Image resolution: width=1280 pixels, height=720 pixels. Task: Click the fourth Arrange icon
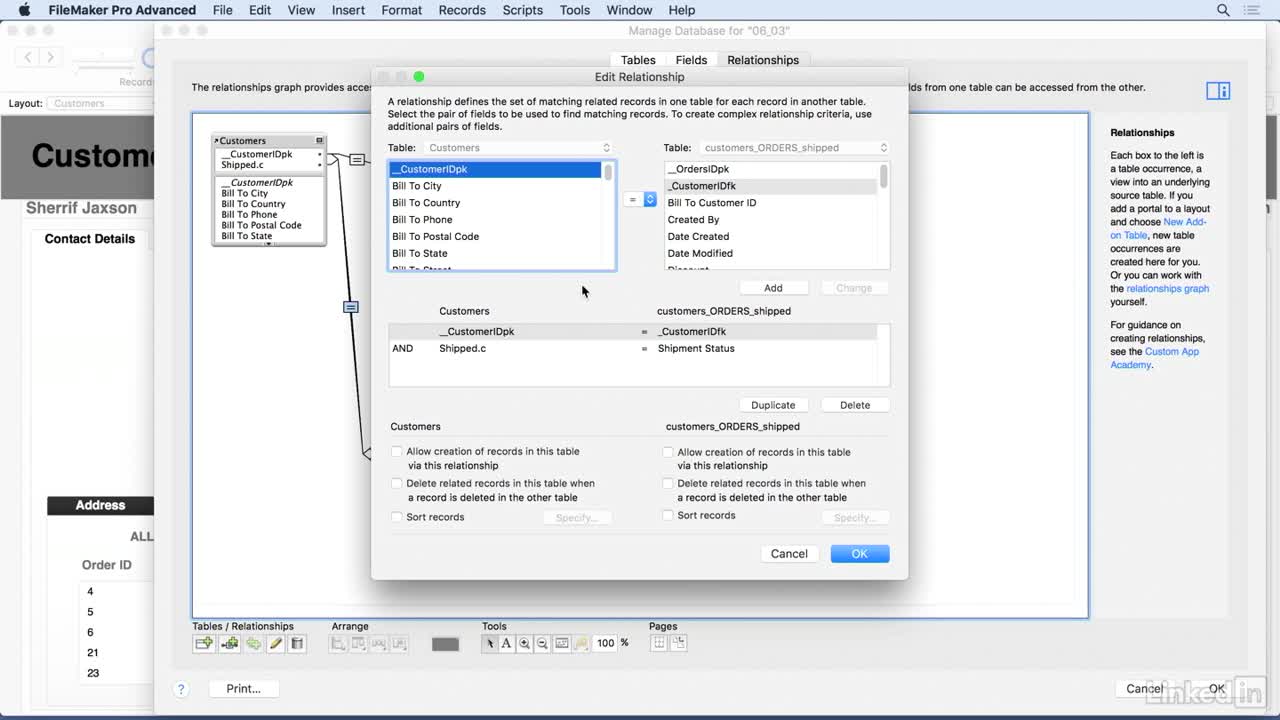pos(399,644)
